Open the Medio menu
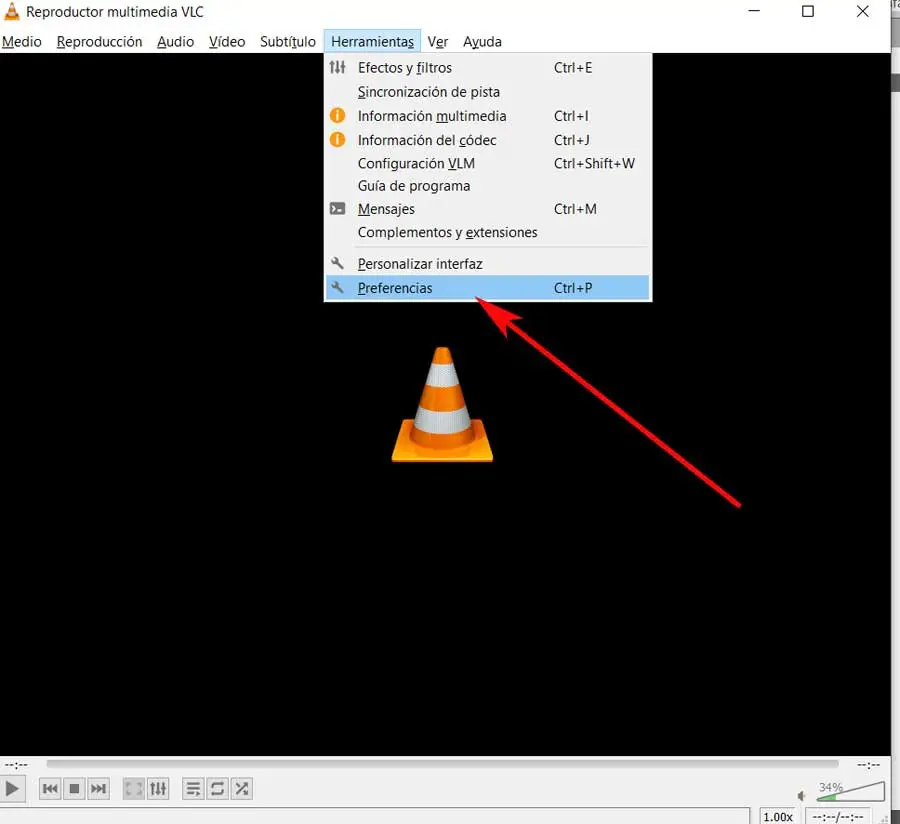Screen dimensions: 900x824 22,41
